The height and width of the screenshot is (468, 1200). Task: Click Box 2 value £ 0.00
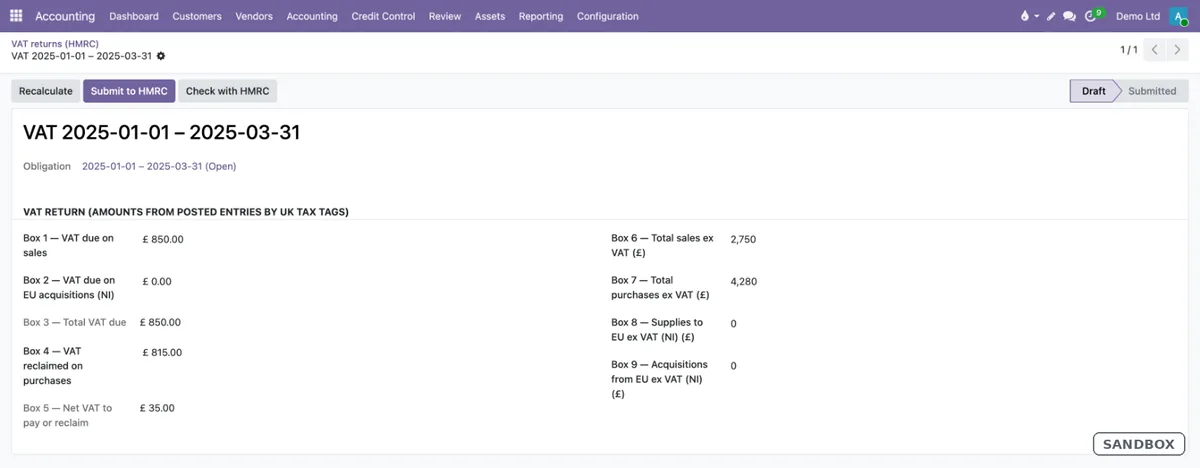coord(157,281)
